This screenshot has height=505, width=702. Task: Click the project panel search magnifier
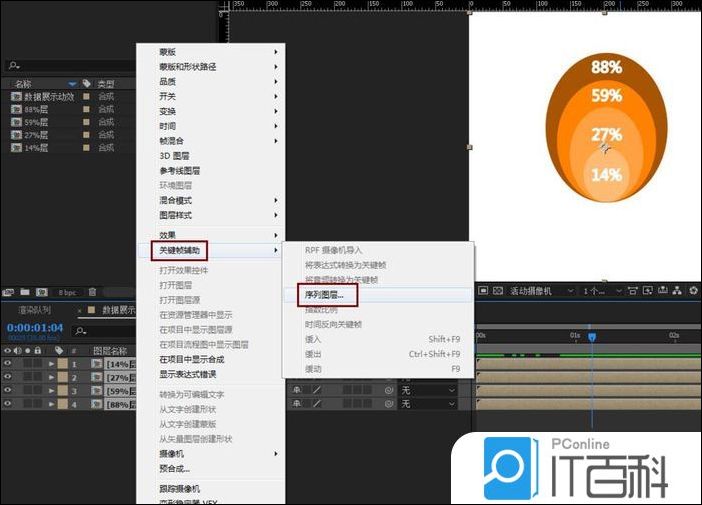14,65
